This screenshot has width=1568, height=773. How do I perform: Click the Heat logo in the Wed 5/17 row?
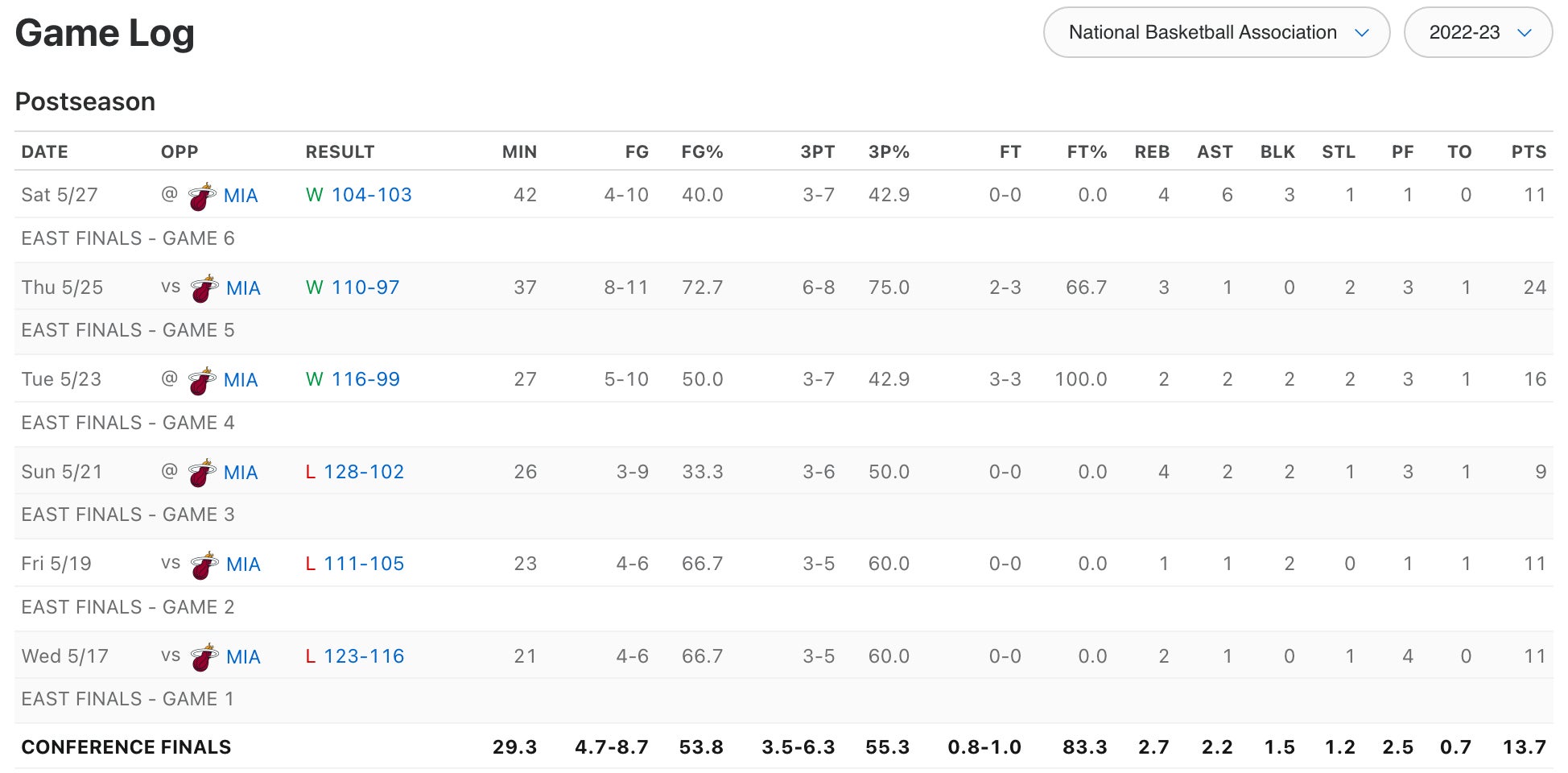[204, 658]
